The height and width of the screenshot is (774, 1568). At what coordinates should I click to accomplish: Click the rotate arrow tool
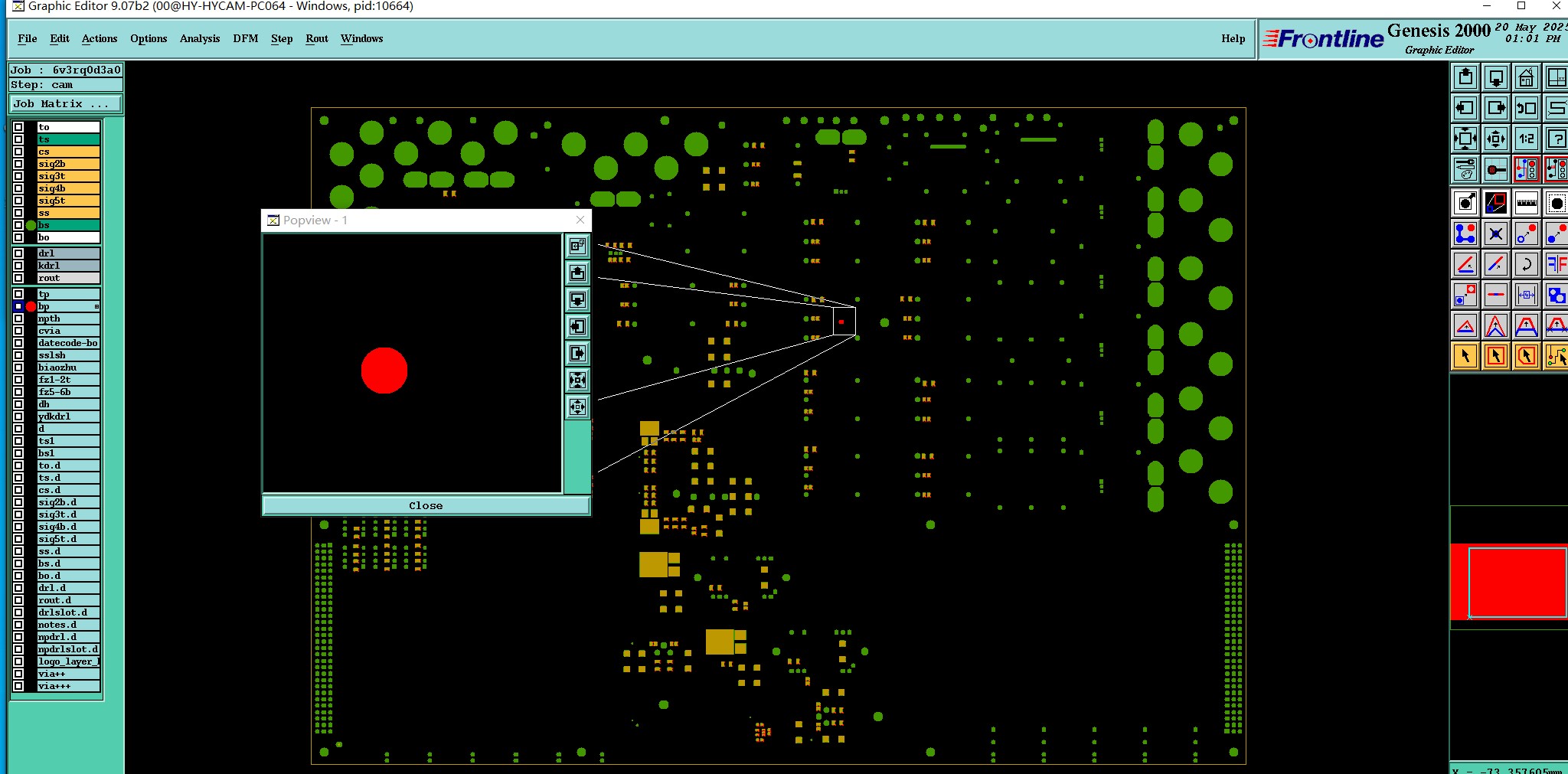1527,264
